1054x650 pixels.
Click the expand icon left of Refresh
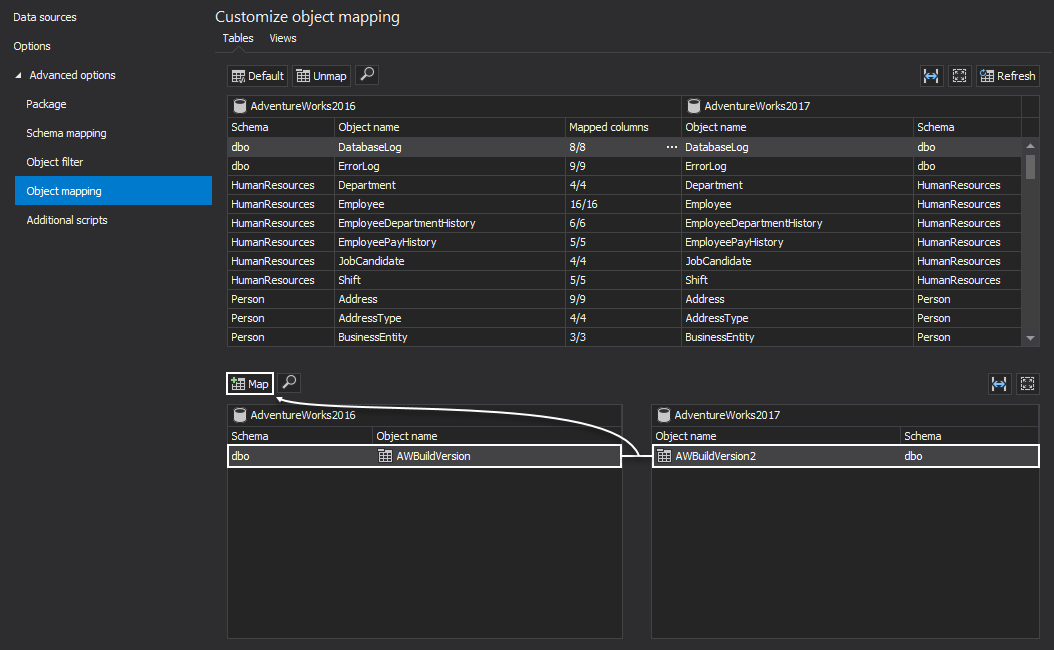pyautogui.click(x=959, y=76)
